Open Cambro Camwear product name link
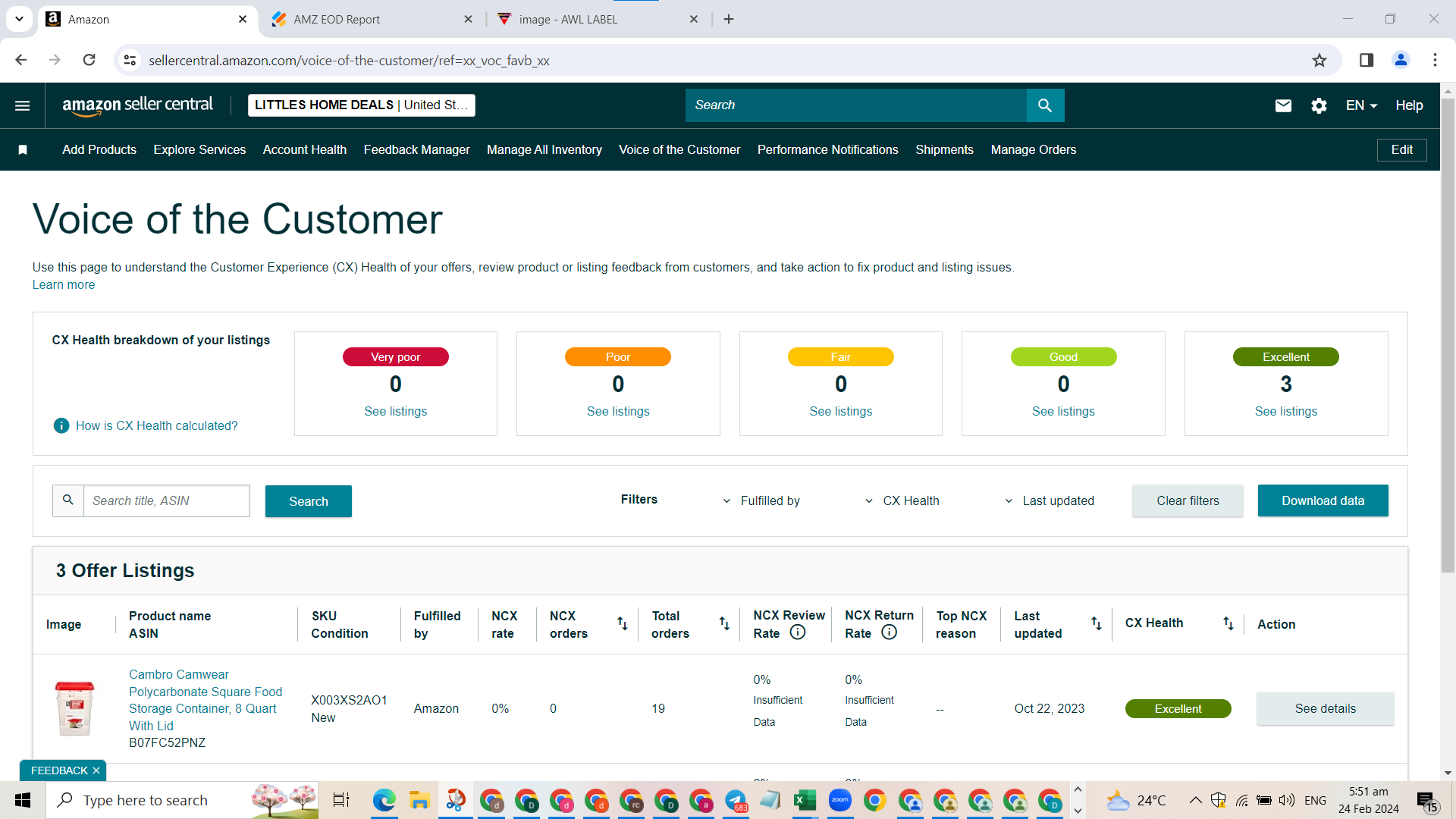Image resolution: width=1456 pixels, height=819 pixels. point(206,700)
